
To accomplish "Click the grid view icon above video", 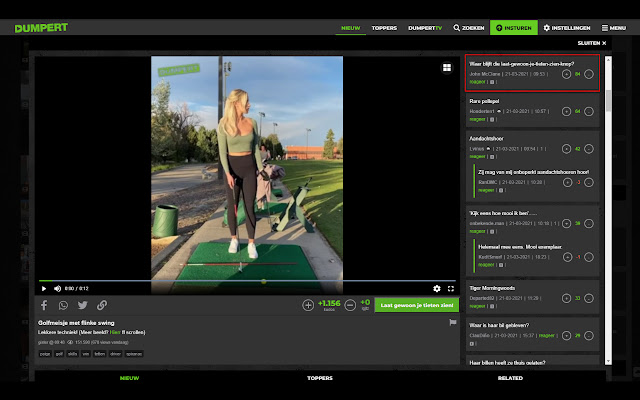I will coord(447,68).
